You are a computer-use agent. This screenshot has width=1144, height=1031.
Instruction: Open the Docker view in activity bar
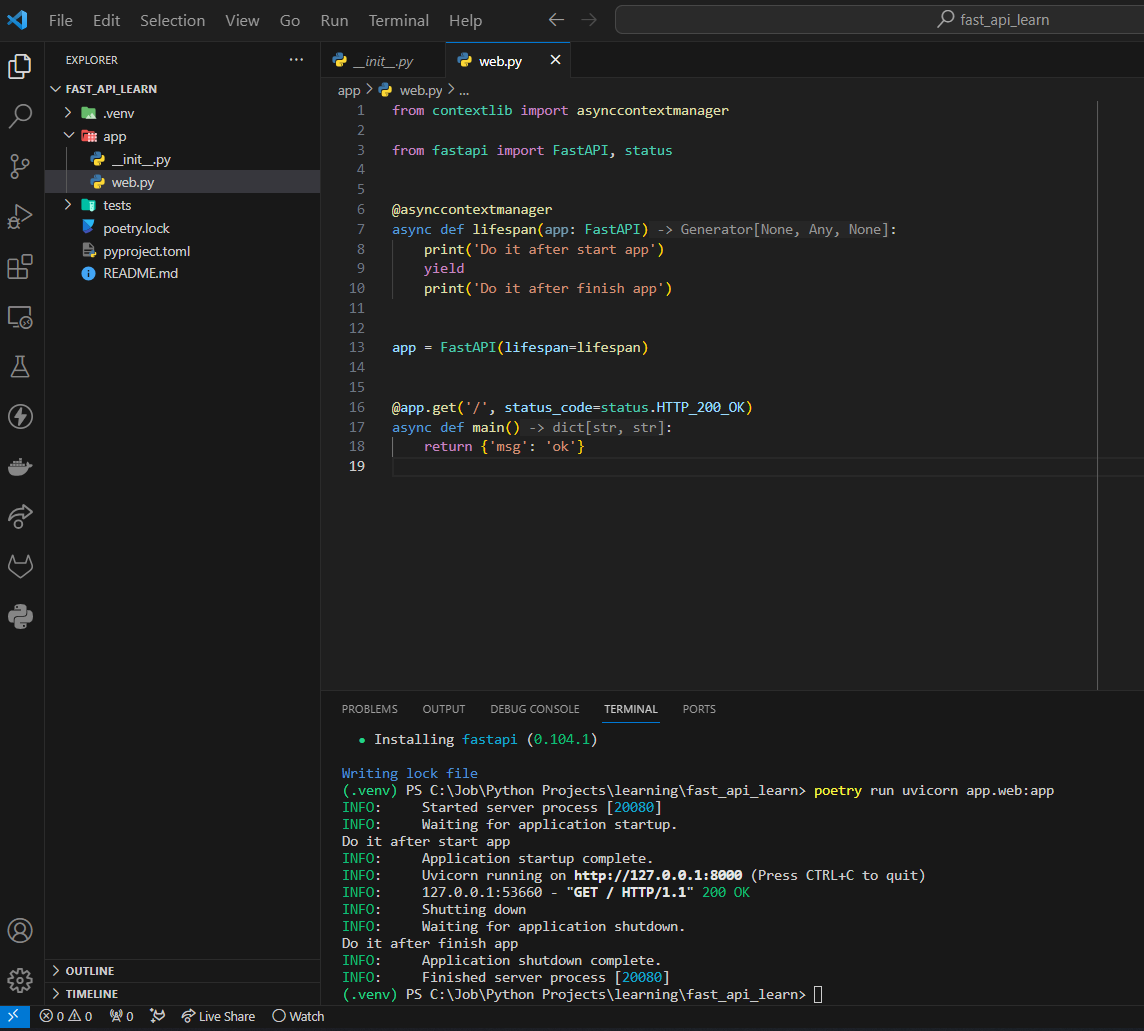(20, 467)
